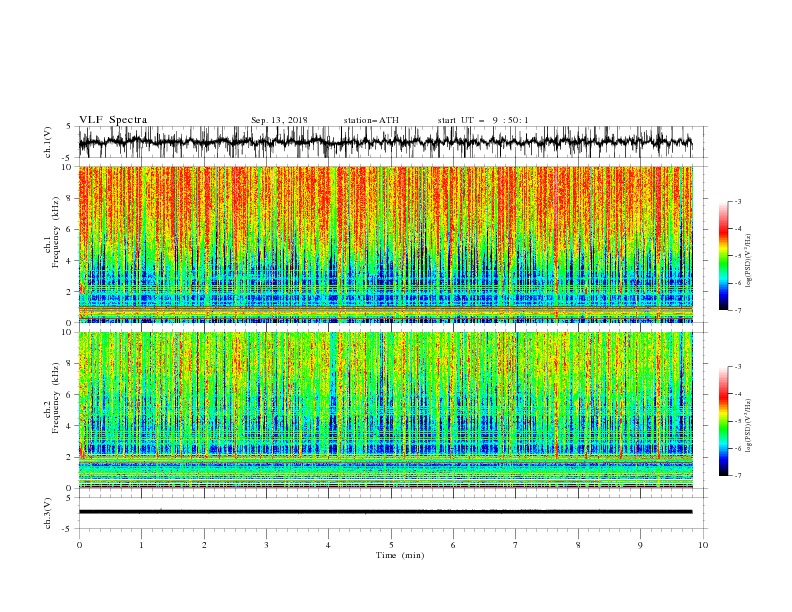Click time axis tick label "2"
The height and width of the screenshot is (612, 792).
[204, 545]
